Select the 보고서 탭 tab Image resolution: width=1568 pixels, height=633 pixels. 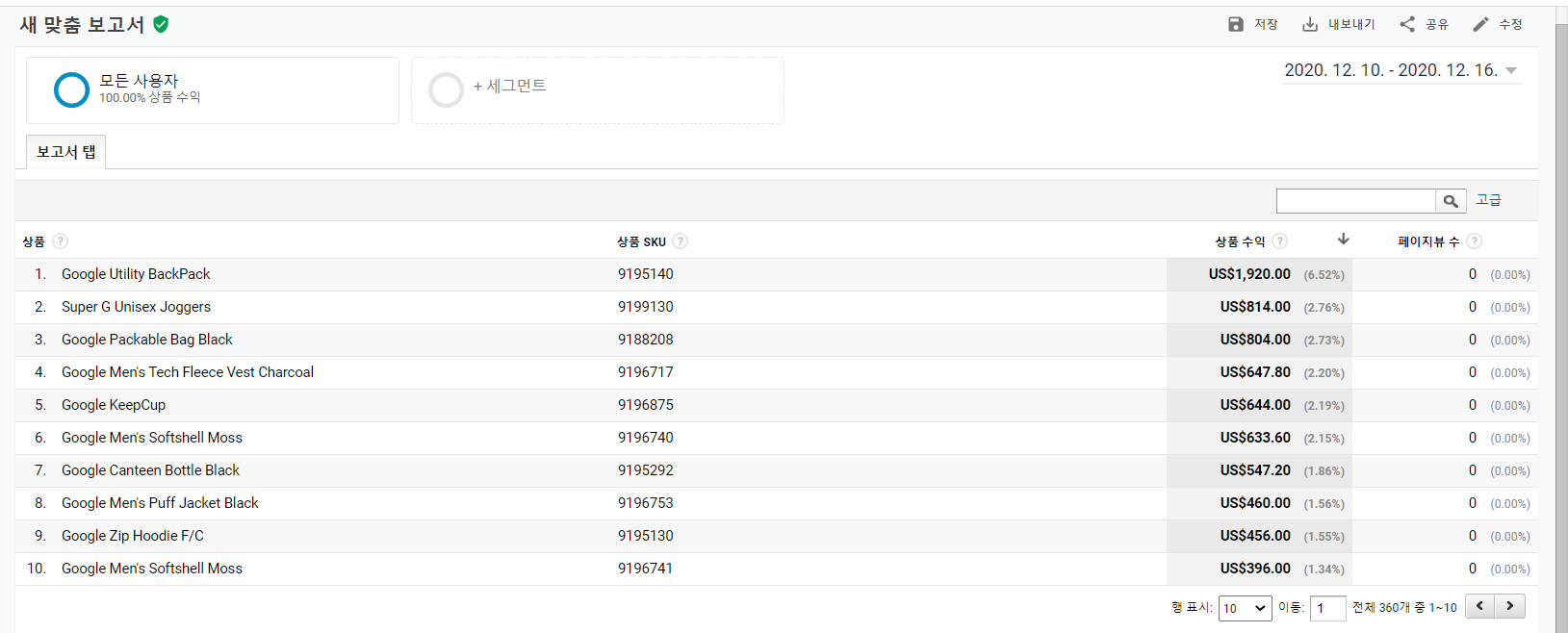[65, 152]
